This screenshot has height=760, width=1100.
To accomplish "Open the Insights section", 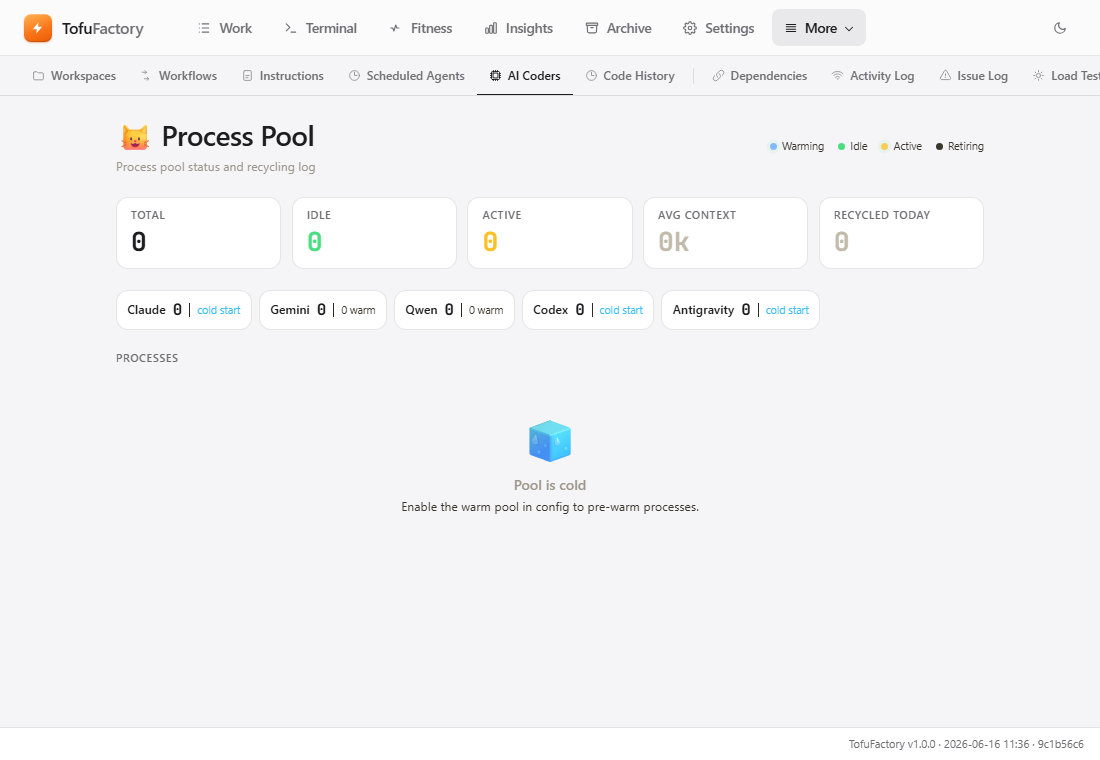I will tap(519, 28).
